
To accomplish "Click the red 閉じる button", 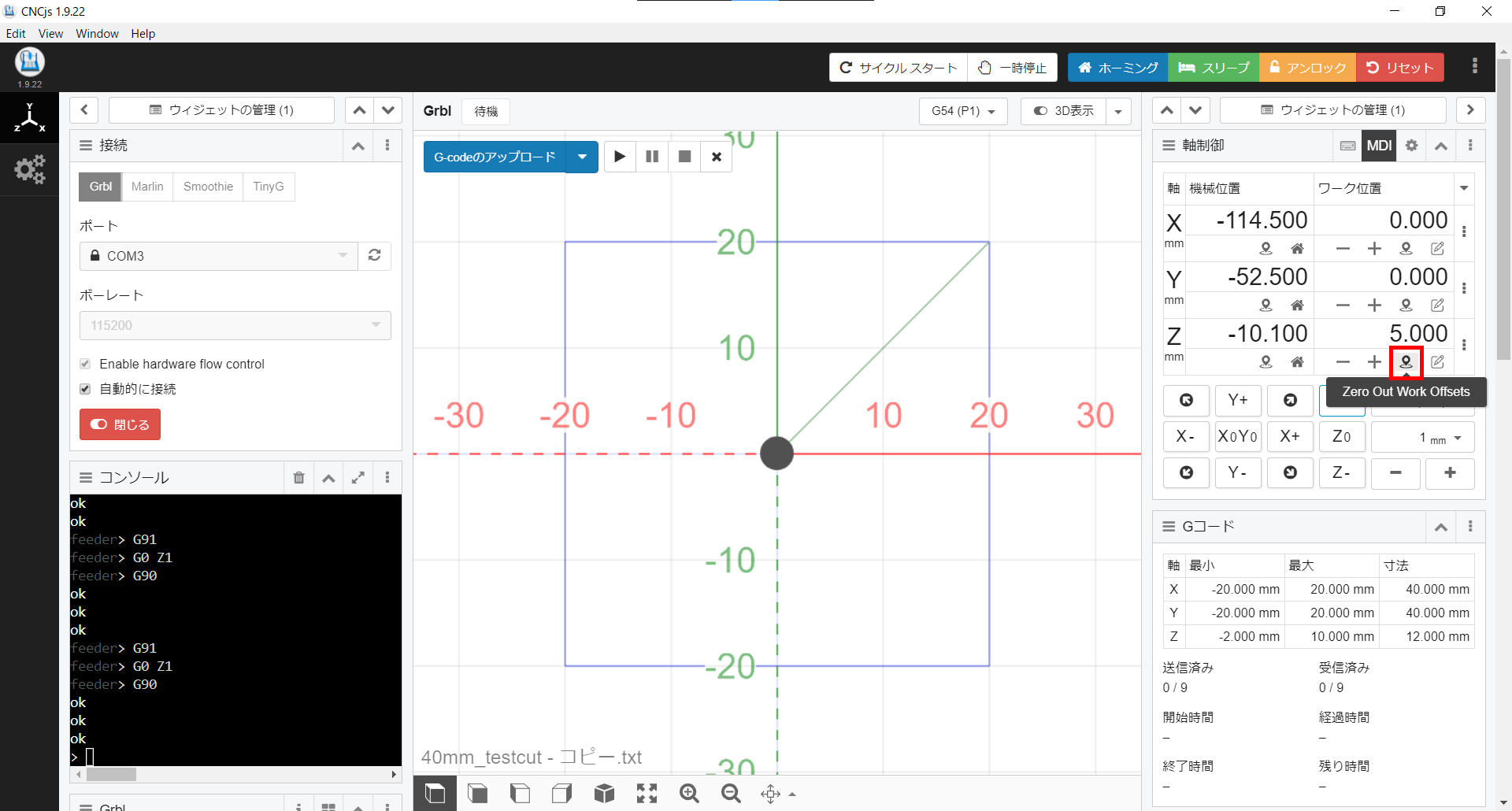I will tap(120, 424).
